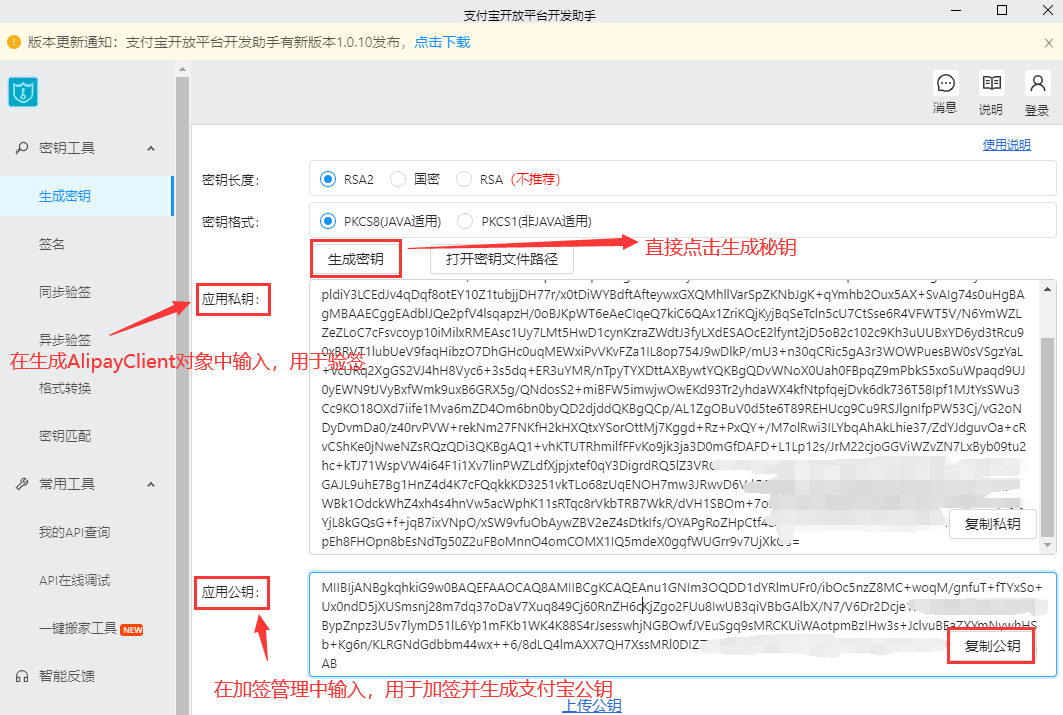
Task: Minimize the application window
Action: tap(957, 10)
